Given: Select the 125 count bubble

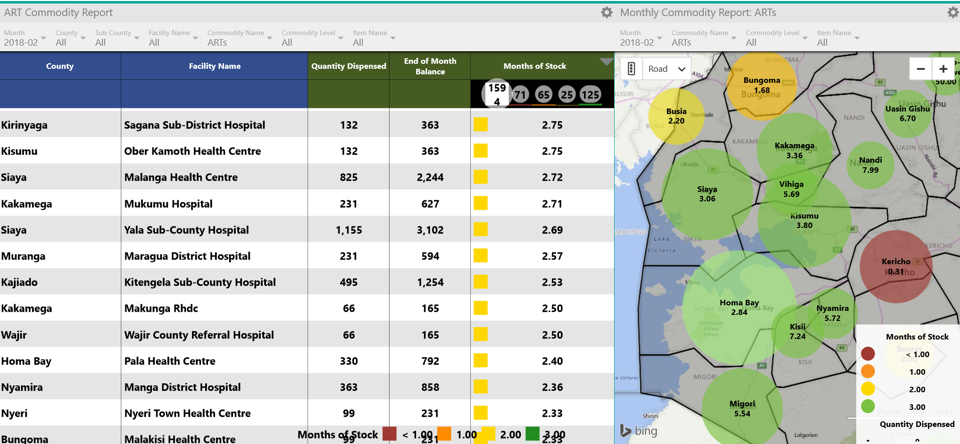Looking at the screenshot, I should pyautogui.click(x=590, y=95).
